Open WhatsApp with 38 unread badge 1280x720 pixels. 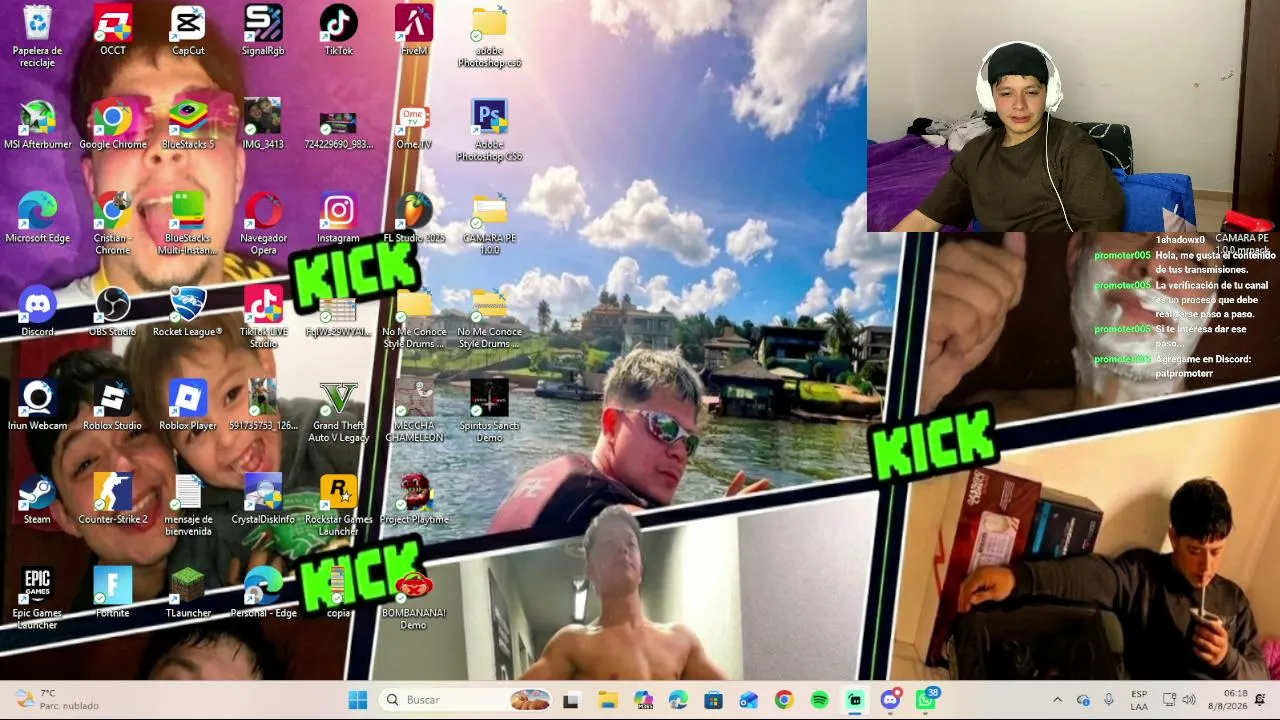[x=926, y=700]
